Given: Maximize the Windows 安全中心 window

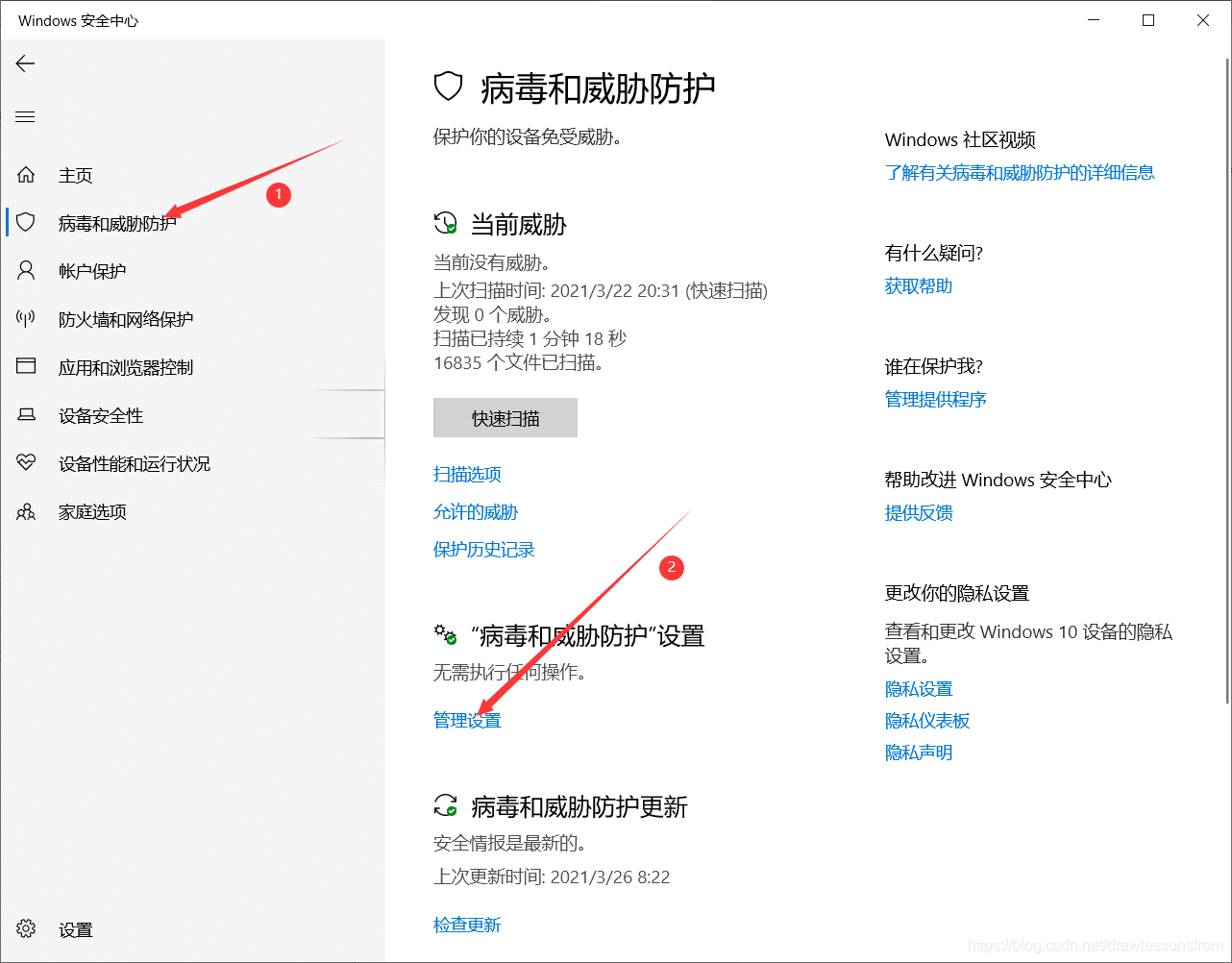Looking at the screenshot, I should (x=1148, y=20).
